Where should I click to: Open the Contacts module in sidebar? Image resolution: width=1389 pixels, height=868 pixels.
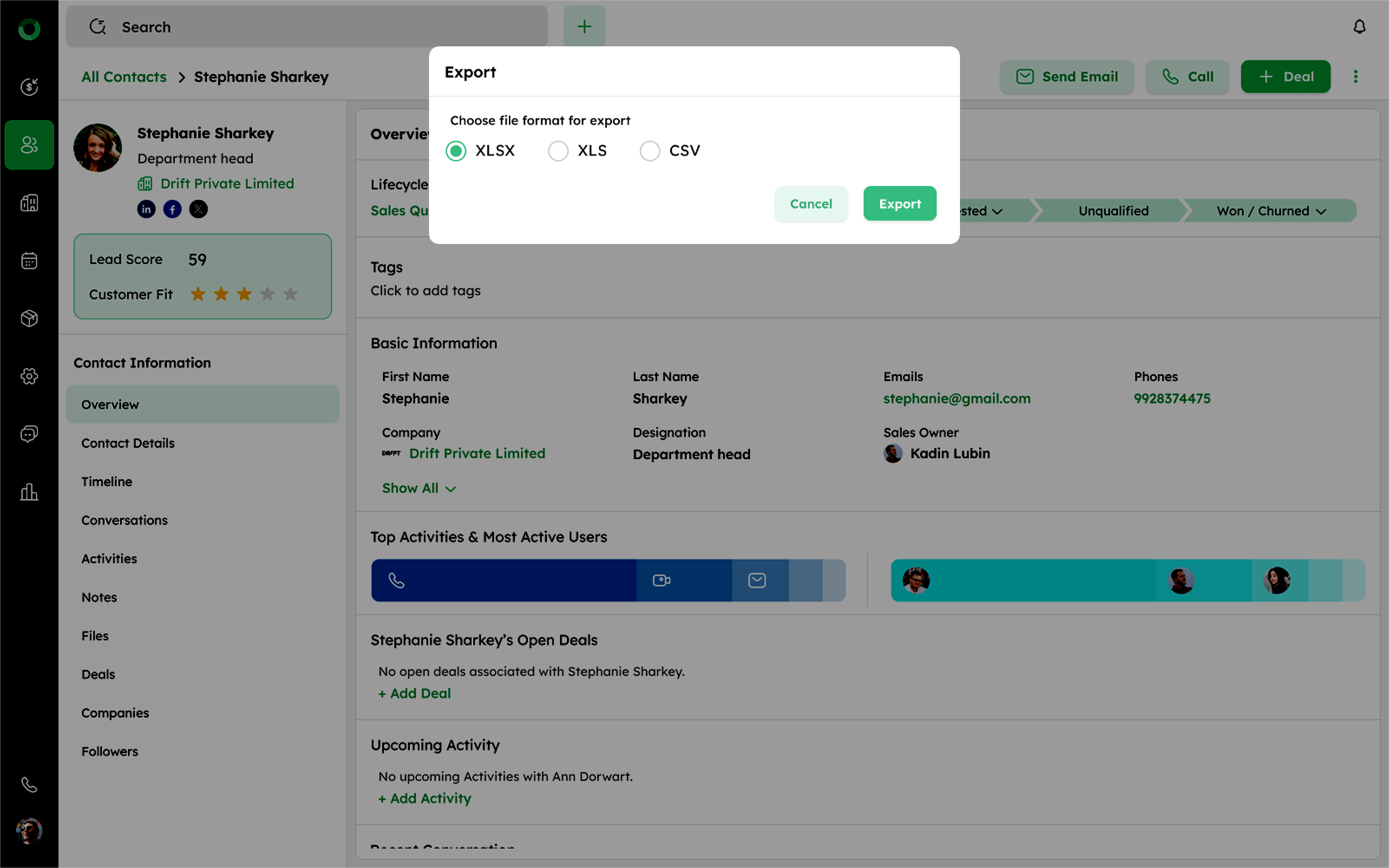[x=29, y=145]
